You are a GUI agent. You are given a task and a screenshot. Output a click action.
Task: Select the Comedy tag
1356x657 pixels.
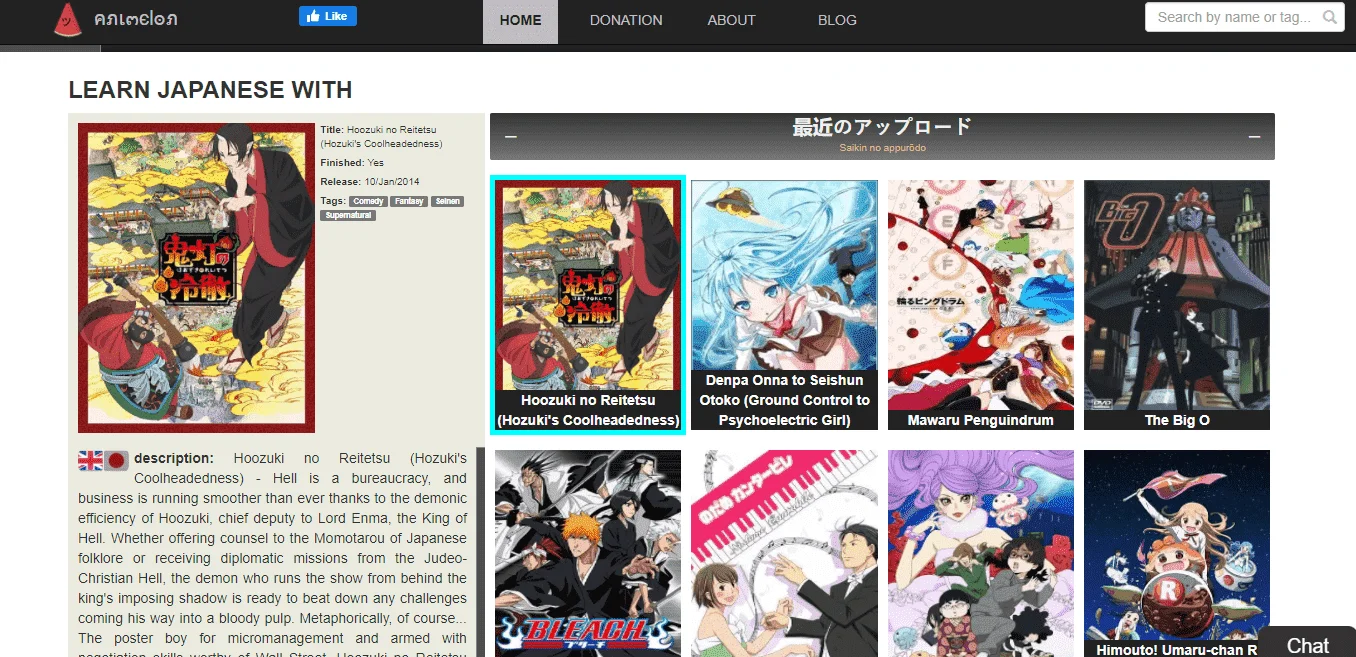pos(369,201)
